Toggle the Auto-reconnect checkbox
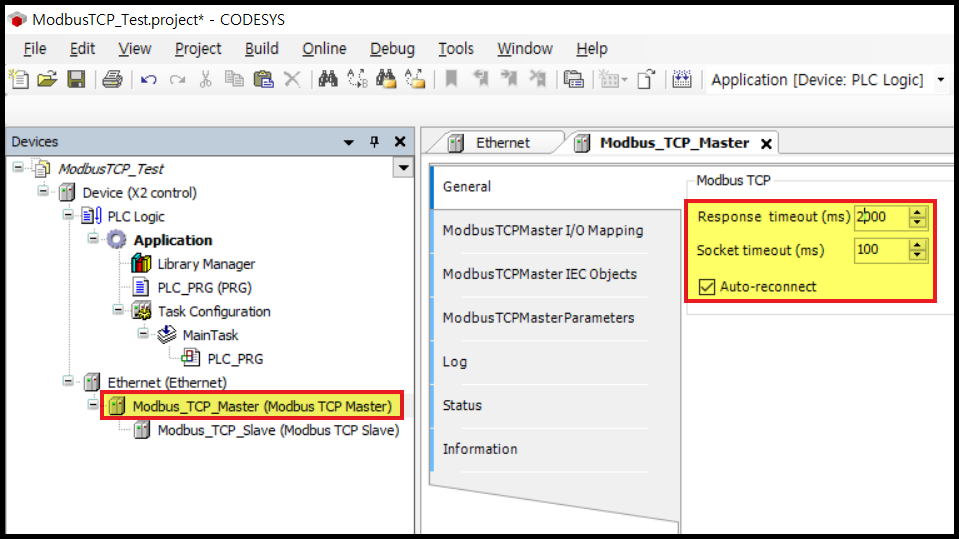Viewport: 959px width, 539px height. (706, 287)
